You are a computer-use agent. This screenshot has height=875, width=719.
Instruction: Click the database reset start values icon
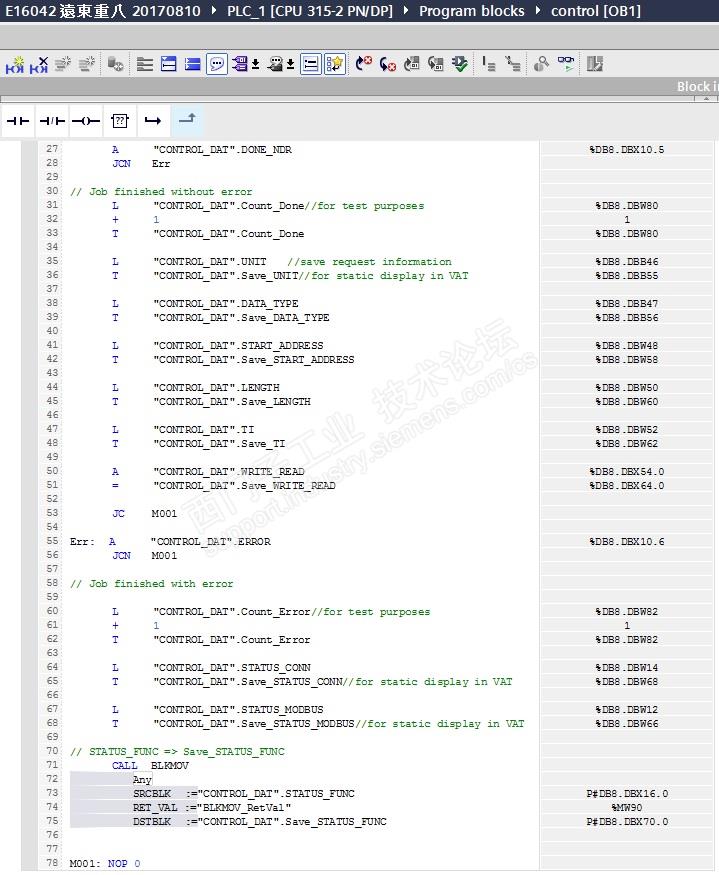pyautogui.click(x=116, y=64)
